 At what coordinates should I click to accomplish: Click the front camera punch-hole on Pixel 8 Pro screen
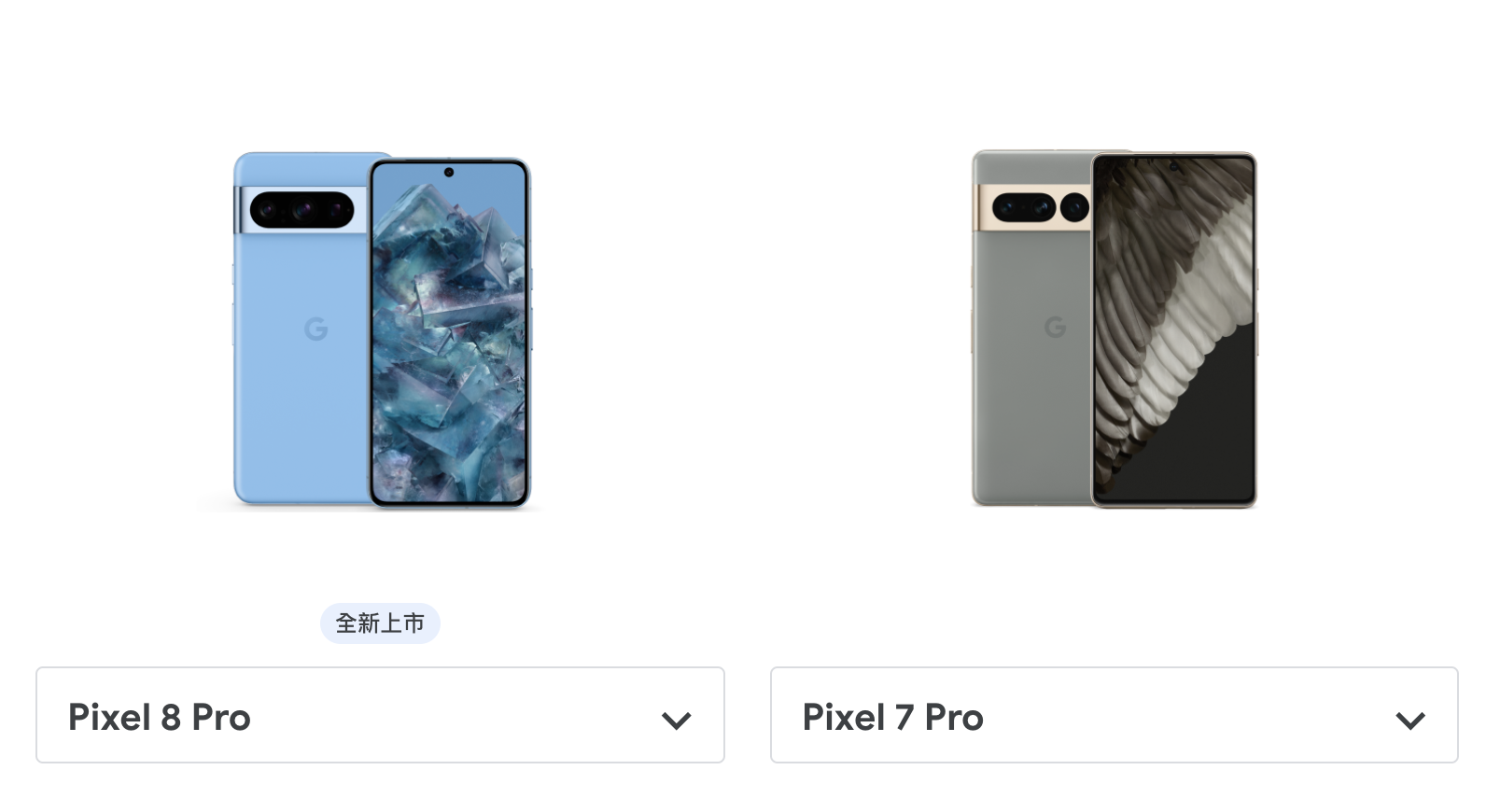coord(449,173)
